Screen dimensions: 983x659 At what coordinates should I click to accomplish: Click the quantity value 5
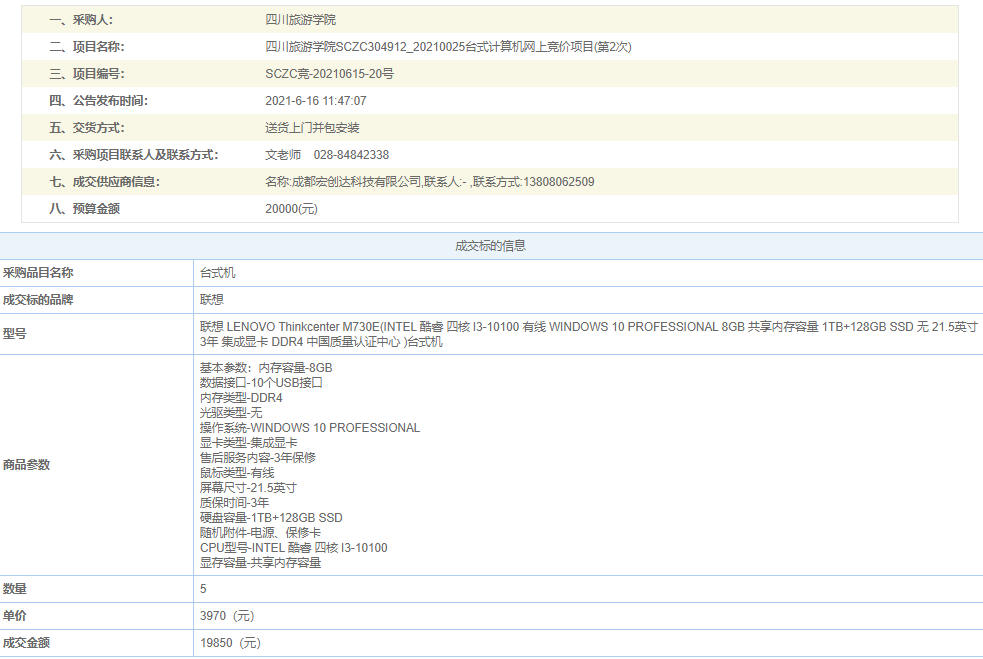coord(203,589)
